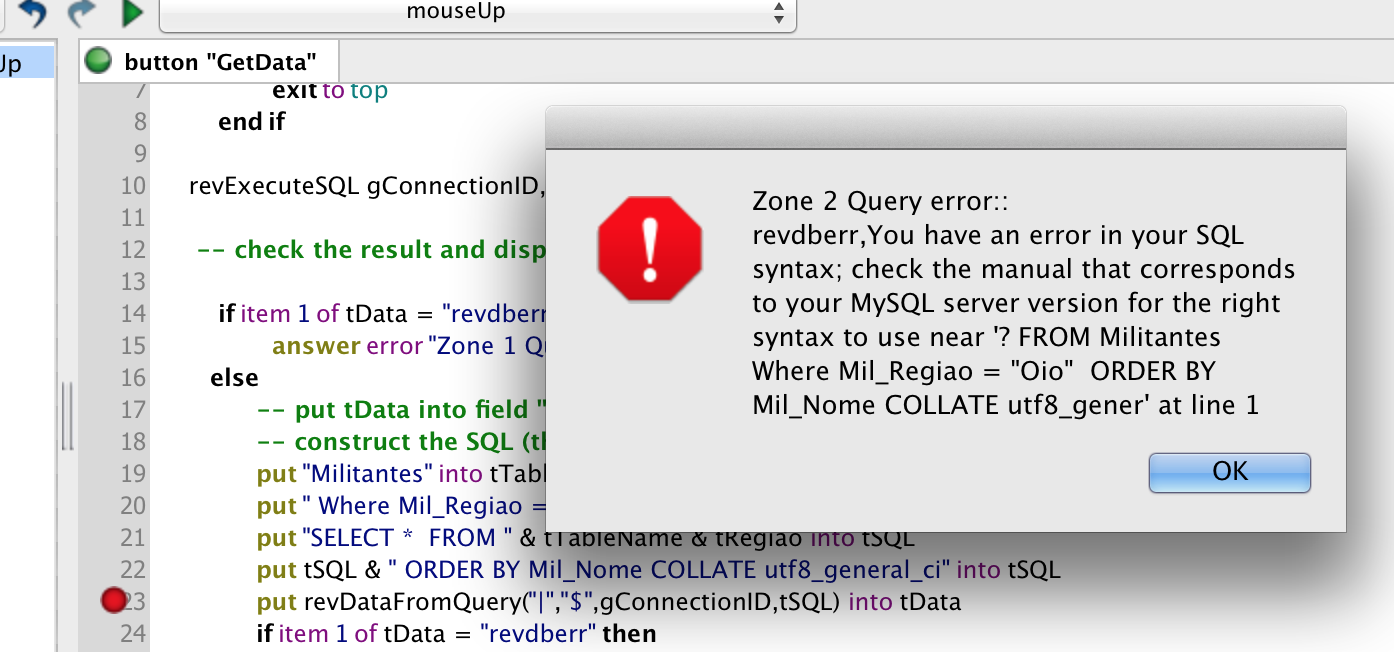Click the "end if" statement on line 8
This screenshot has width=1394, height=652.
tap(251, 122)
